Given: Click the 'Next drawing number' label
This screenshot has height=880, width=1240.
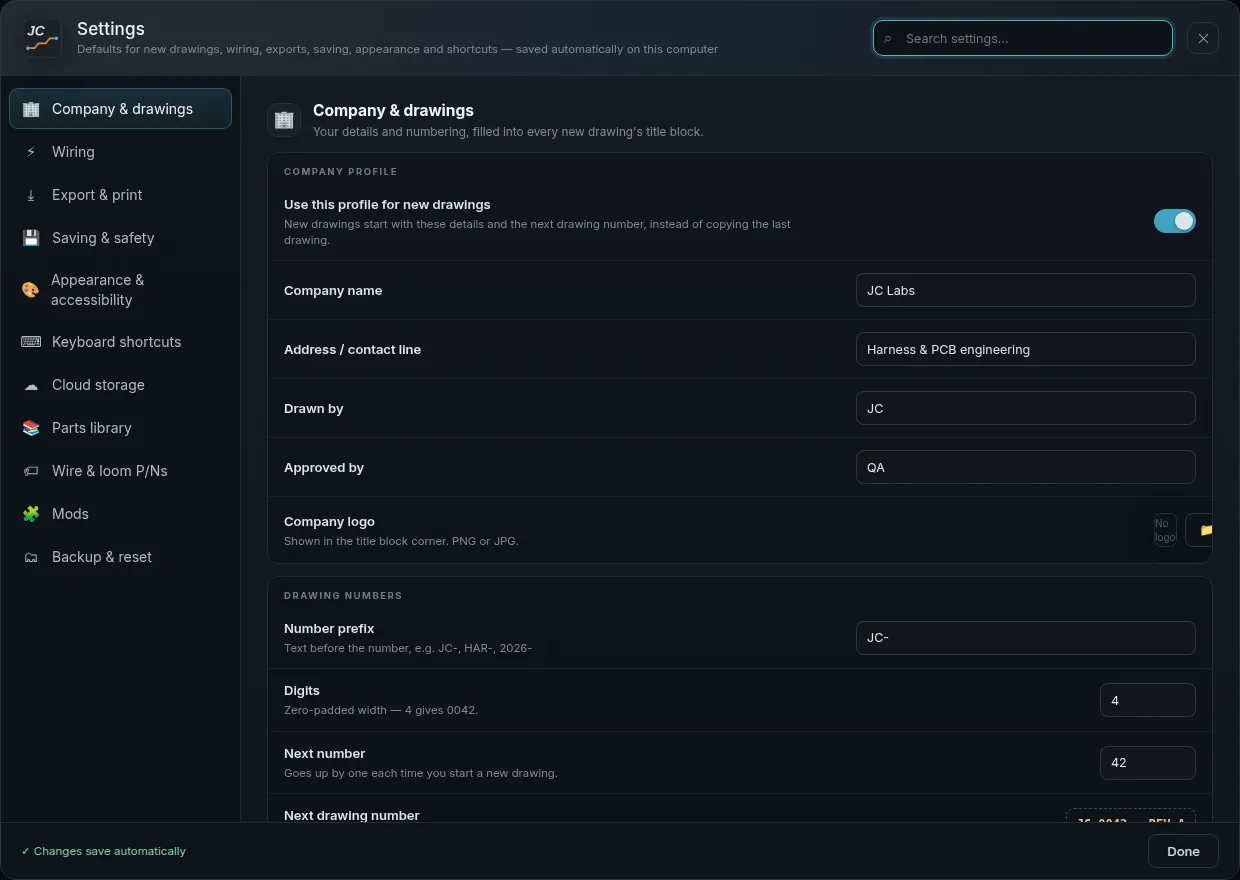Looking at the screenshot, I should click(352, 815).
